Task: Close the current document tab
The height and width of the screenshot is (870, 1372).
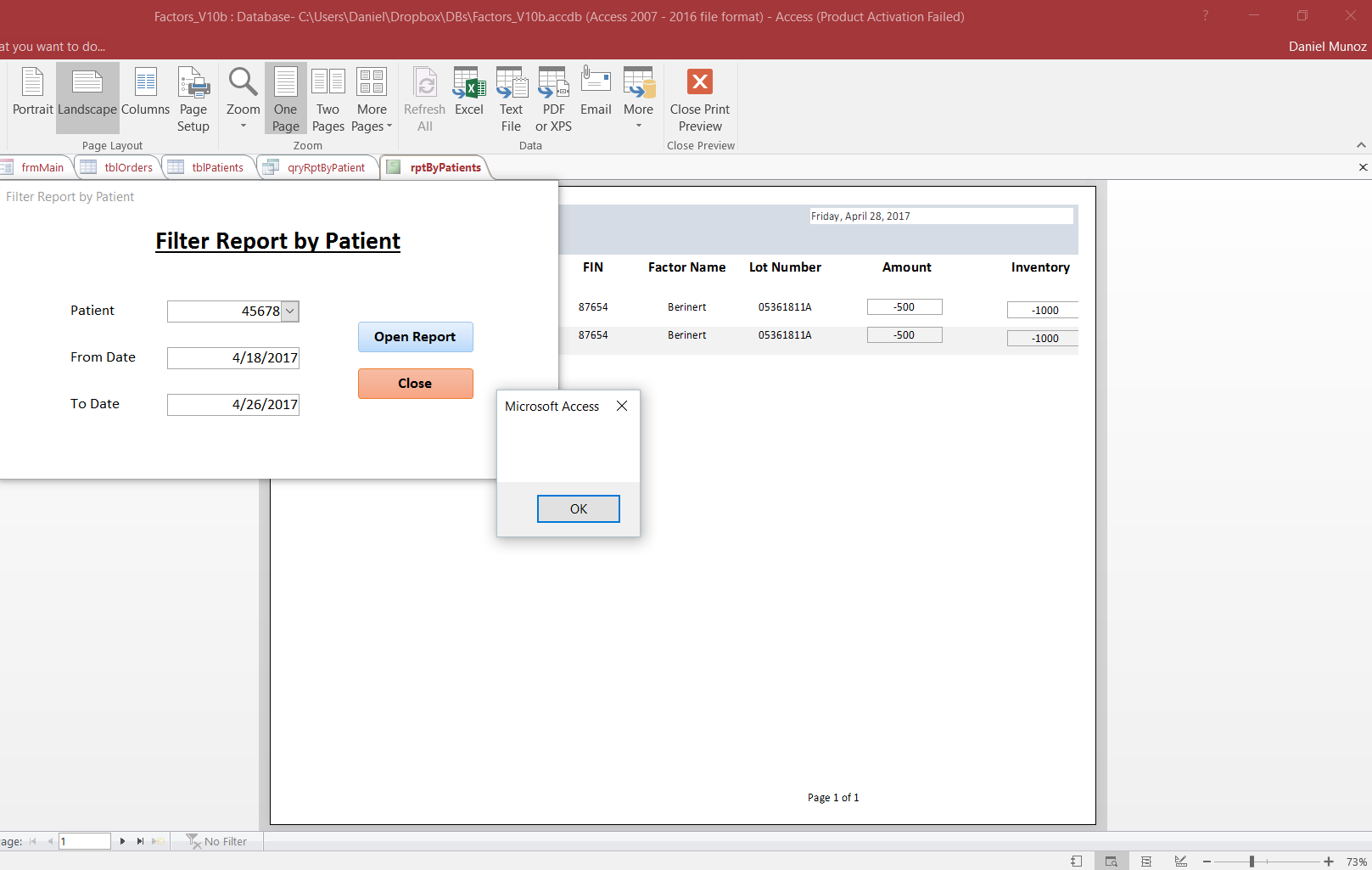Action: 1363,167
